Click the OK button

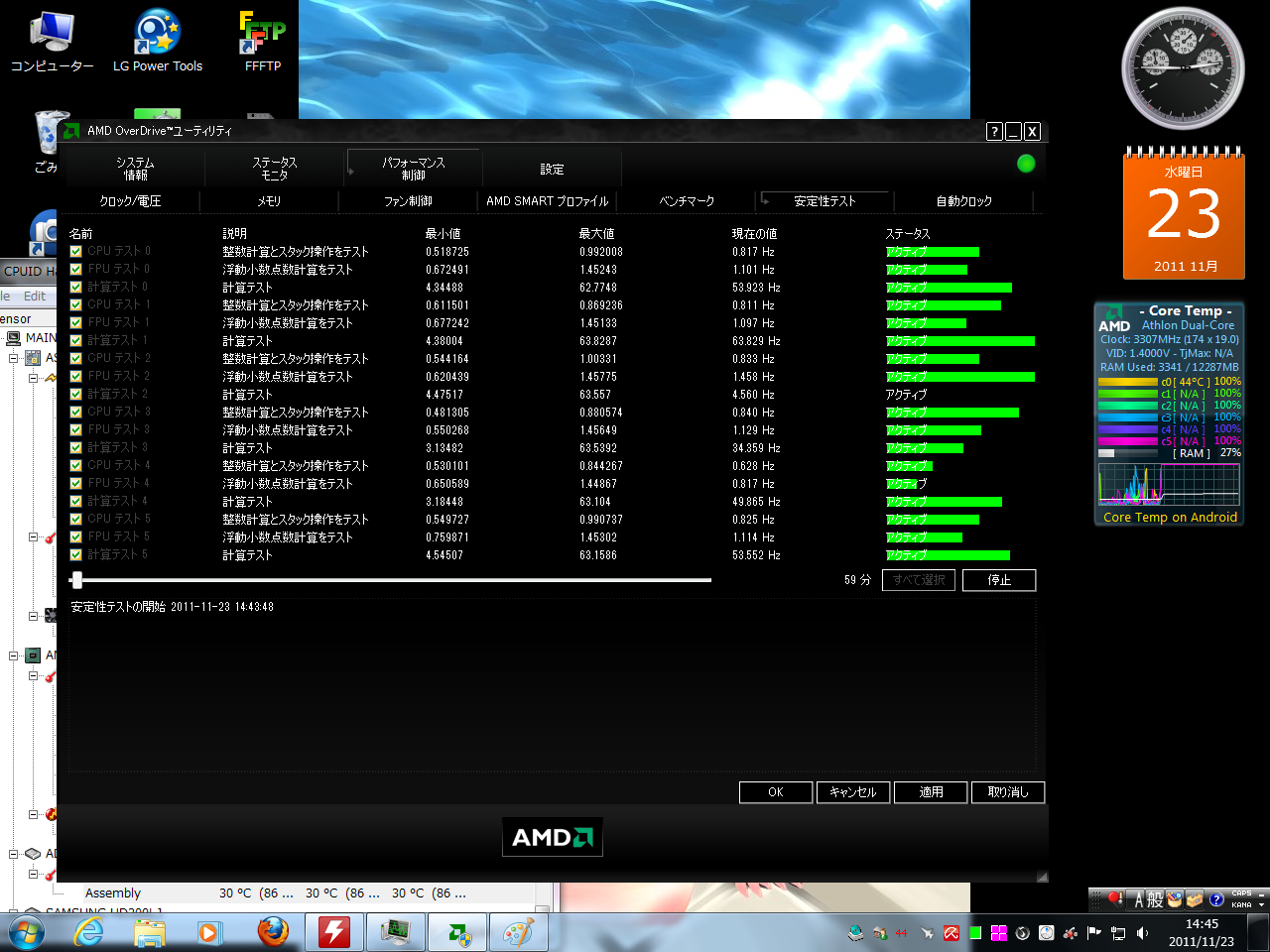pyautogui.click(x=776, y=792)
